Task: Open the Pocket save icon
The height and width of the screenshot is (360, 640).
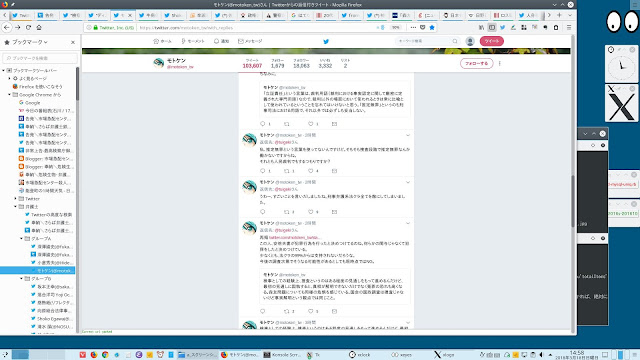Action: point(422,27)
